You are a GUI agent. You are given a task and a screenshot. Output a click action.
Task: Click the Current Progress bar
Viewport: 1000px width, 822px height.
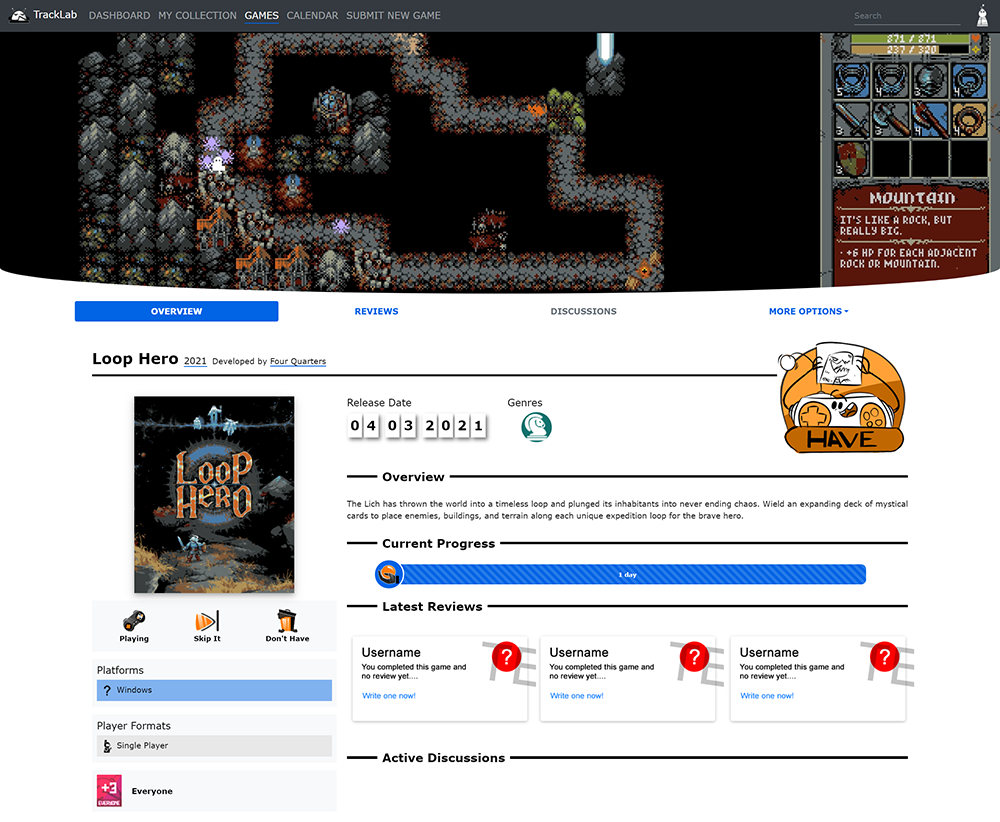click(x=627, y=575)
